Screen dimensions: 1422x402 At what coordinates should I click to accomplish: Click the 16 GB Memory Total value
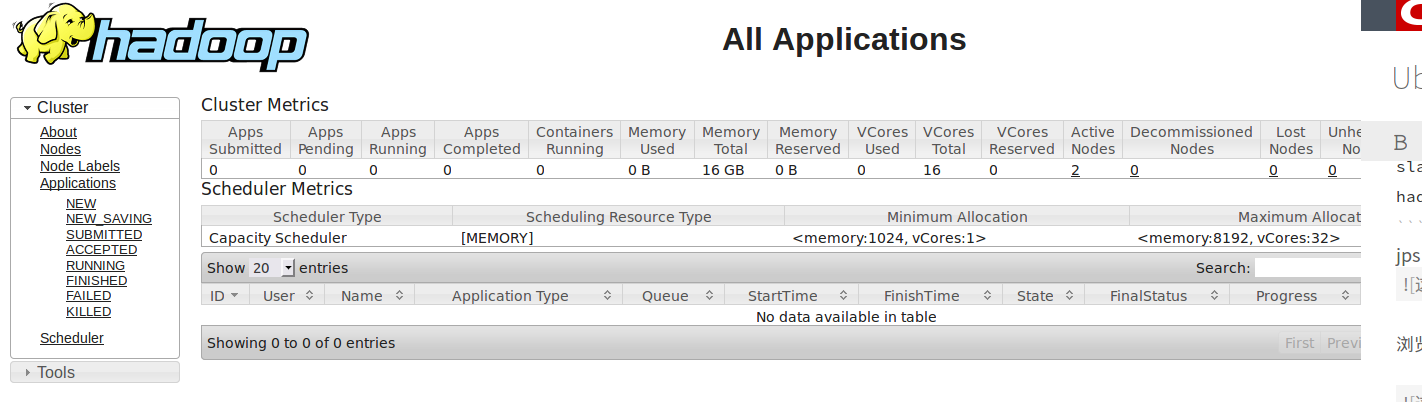723,170
